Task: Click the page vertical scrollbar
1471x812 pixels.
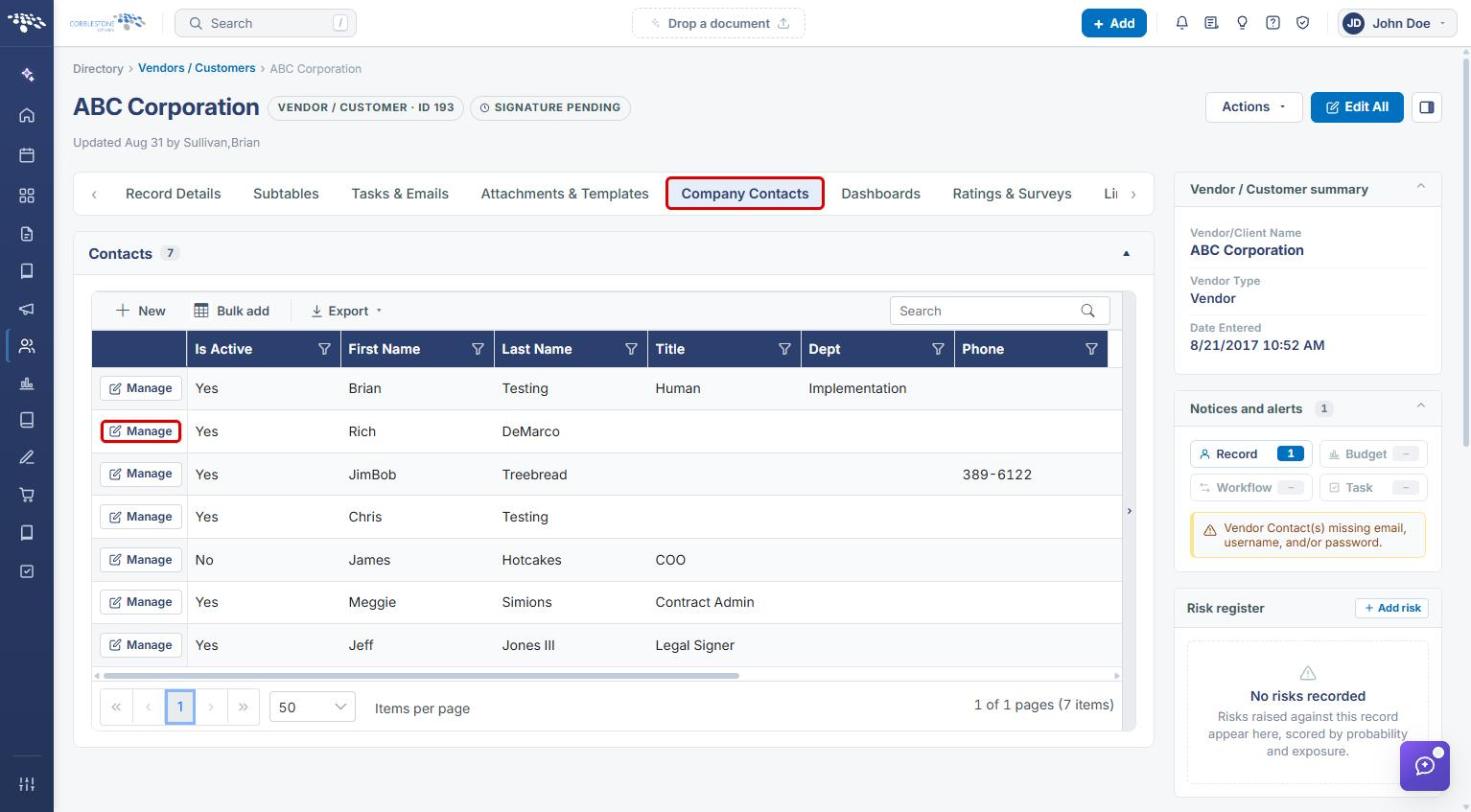Action: click(x=1465, y=250)
